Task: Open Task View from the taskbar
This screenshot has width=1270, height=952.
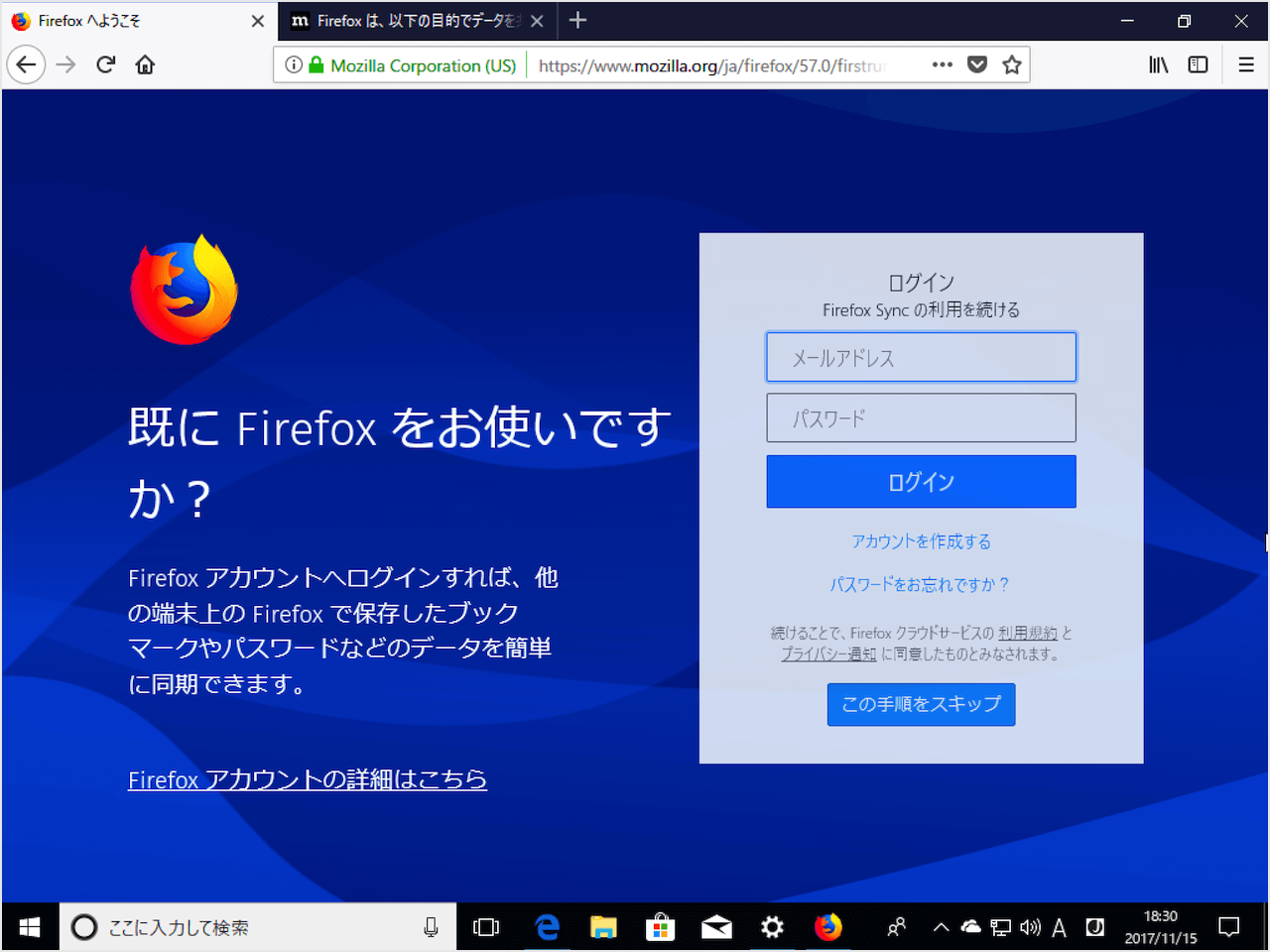Action: [x=486, y=927]
